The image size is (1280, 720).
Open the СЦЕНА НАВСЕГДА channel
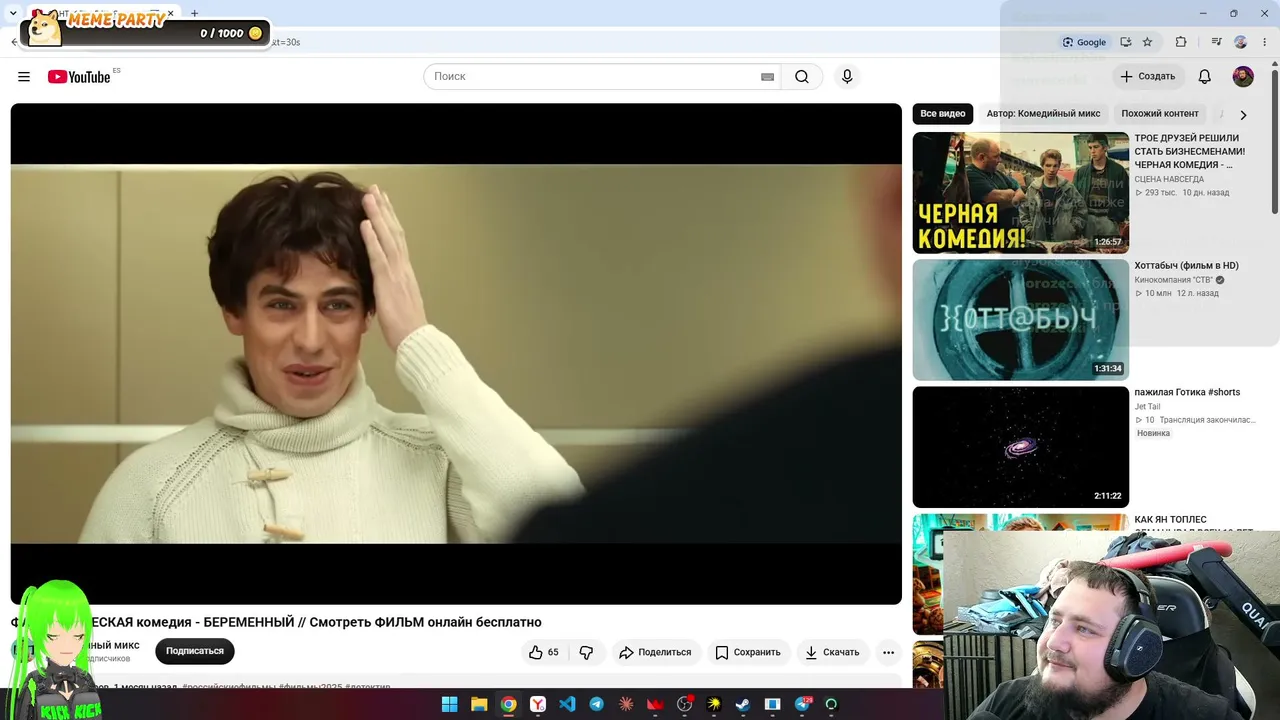coord(1169,180)
